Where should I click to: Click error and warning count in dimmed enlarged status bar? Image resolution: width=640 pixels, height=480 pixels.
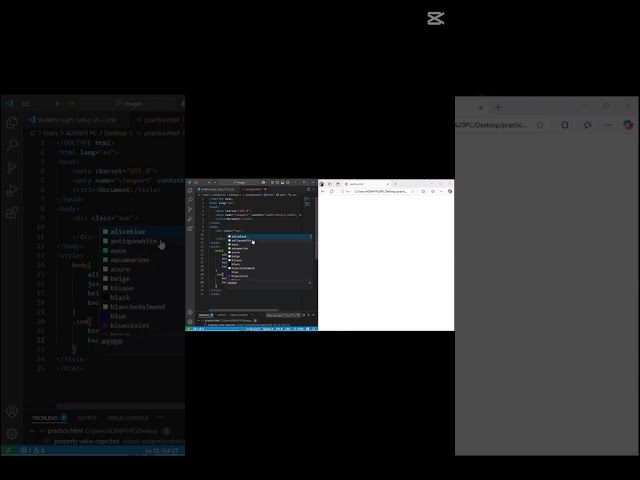[32, 450]
